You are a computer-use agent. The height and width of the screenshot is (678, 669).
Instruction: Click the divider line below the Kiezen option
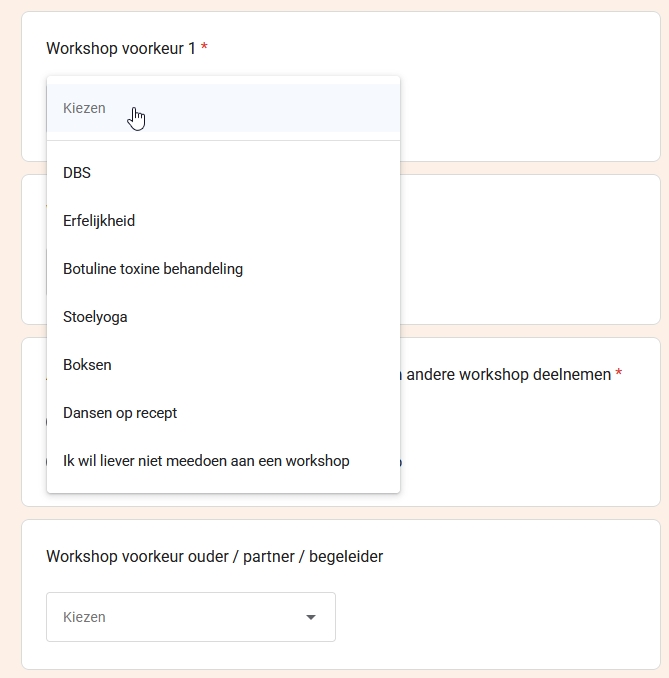223,141
